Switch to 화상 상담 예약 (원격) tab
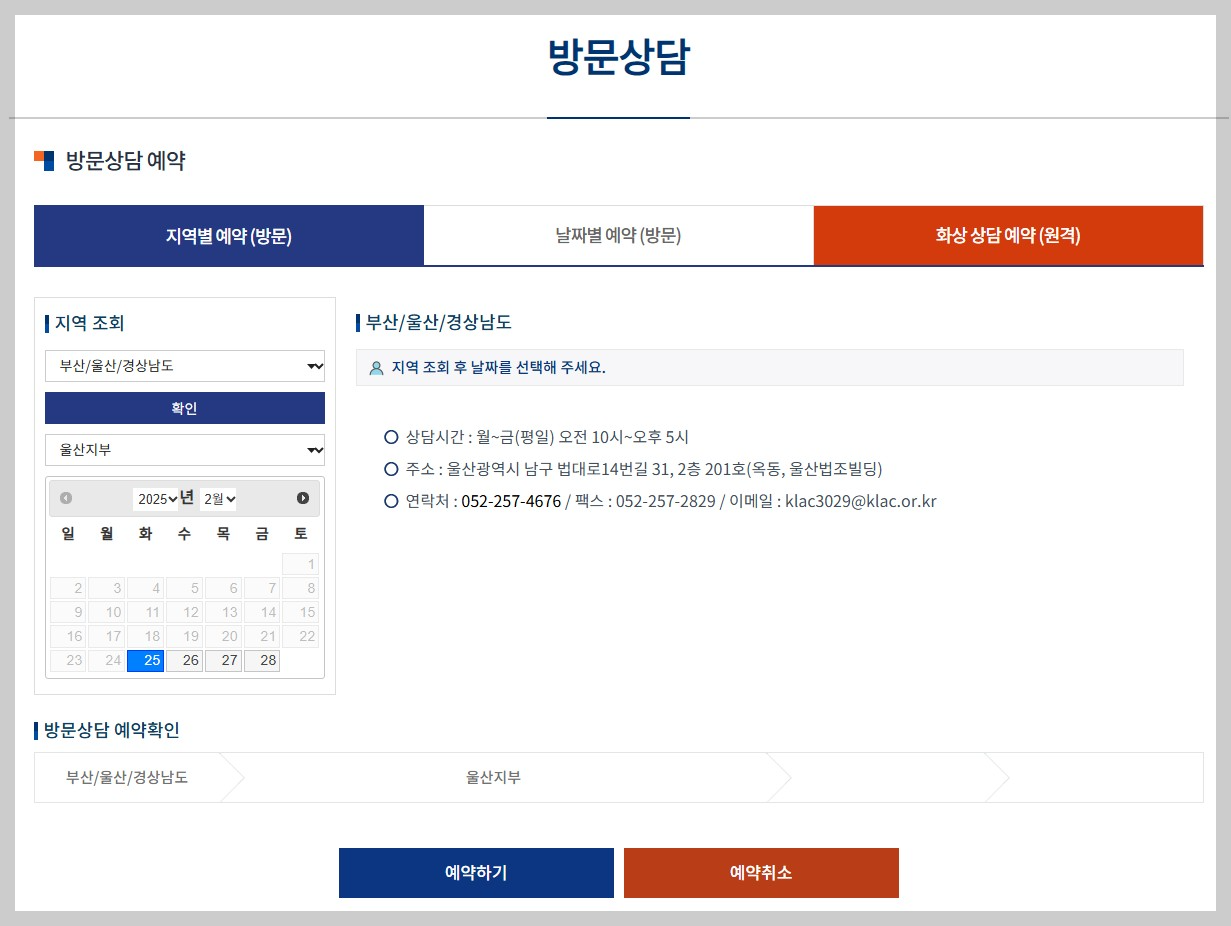1231x926 pixels. pyautogui.click(x=1008, y=236)
